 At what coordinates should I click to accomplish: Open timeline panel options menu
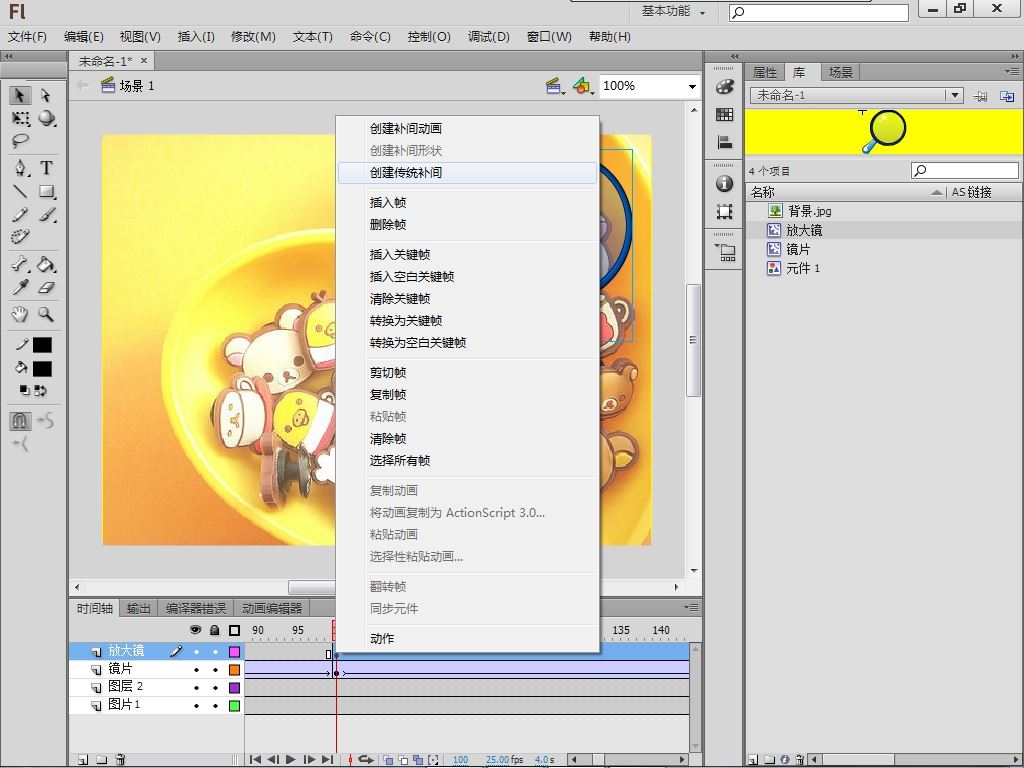(691, 607)
